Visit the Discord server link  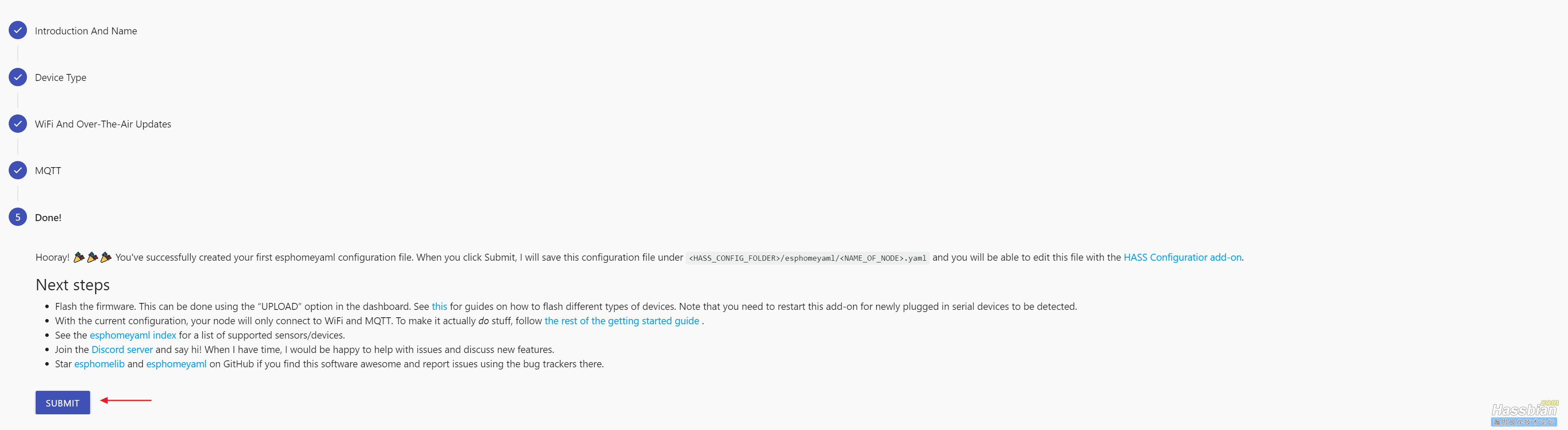pyautogui.click(x=122, y=349)
